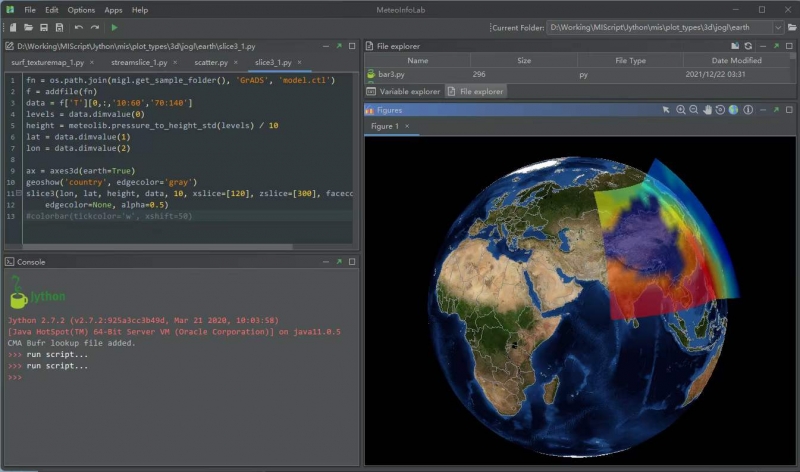Close the streamslice_1.py tab
Image resolution: width=800 pixels, height=472 pixels.
tap(177, 62)
